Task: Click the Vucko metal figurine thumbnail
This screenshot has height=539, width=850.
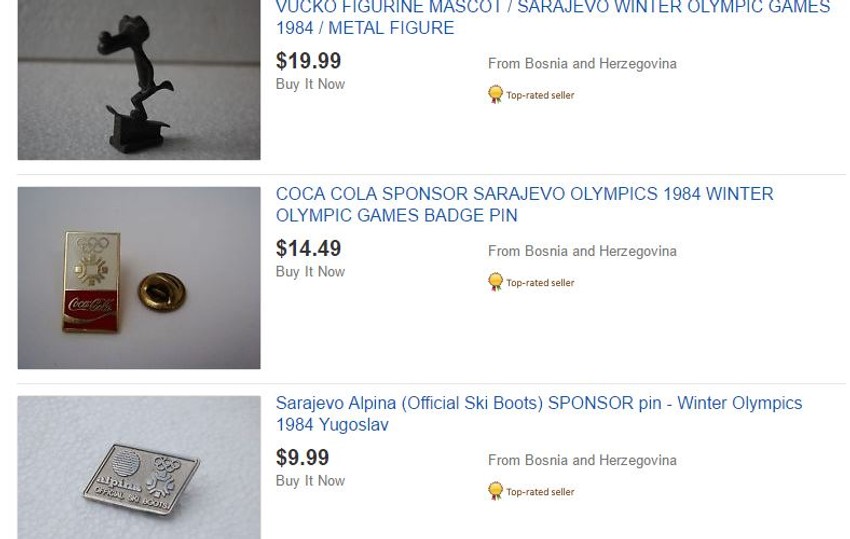Action: [x=138, y=80]
